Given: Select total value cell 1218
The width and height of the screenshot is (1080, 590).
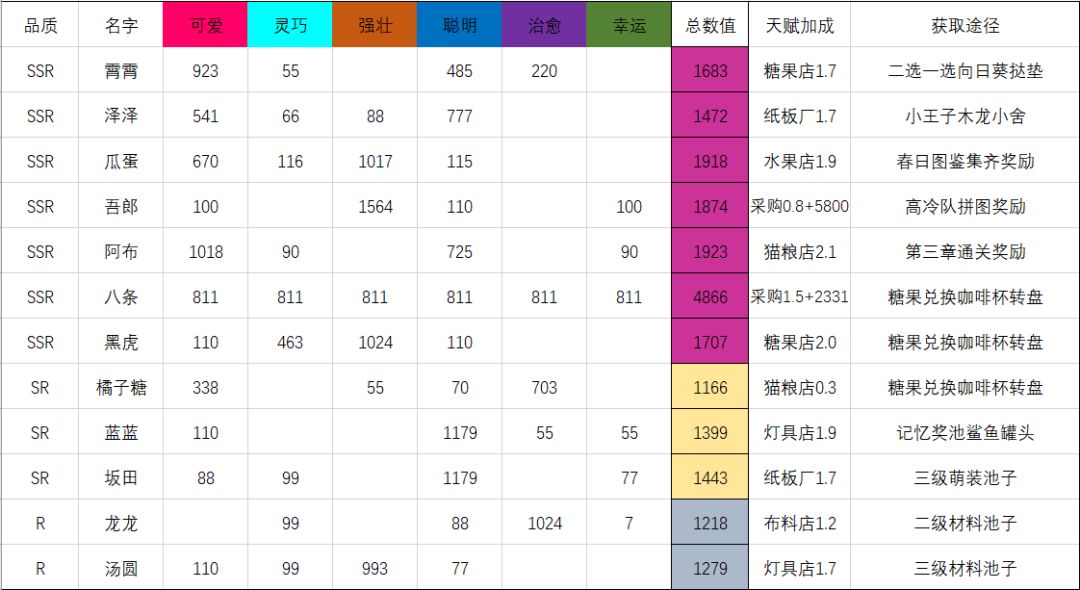Looking at the screenshot, I should click(710, 523).
